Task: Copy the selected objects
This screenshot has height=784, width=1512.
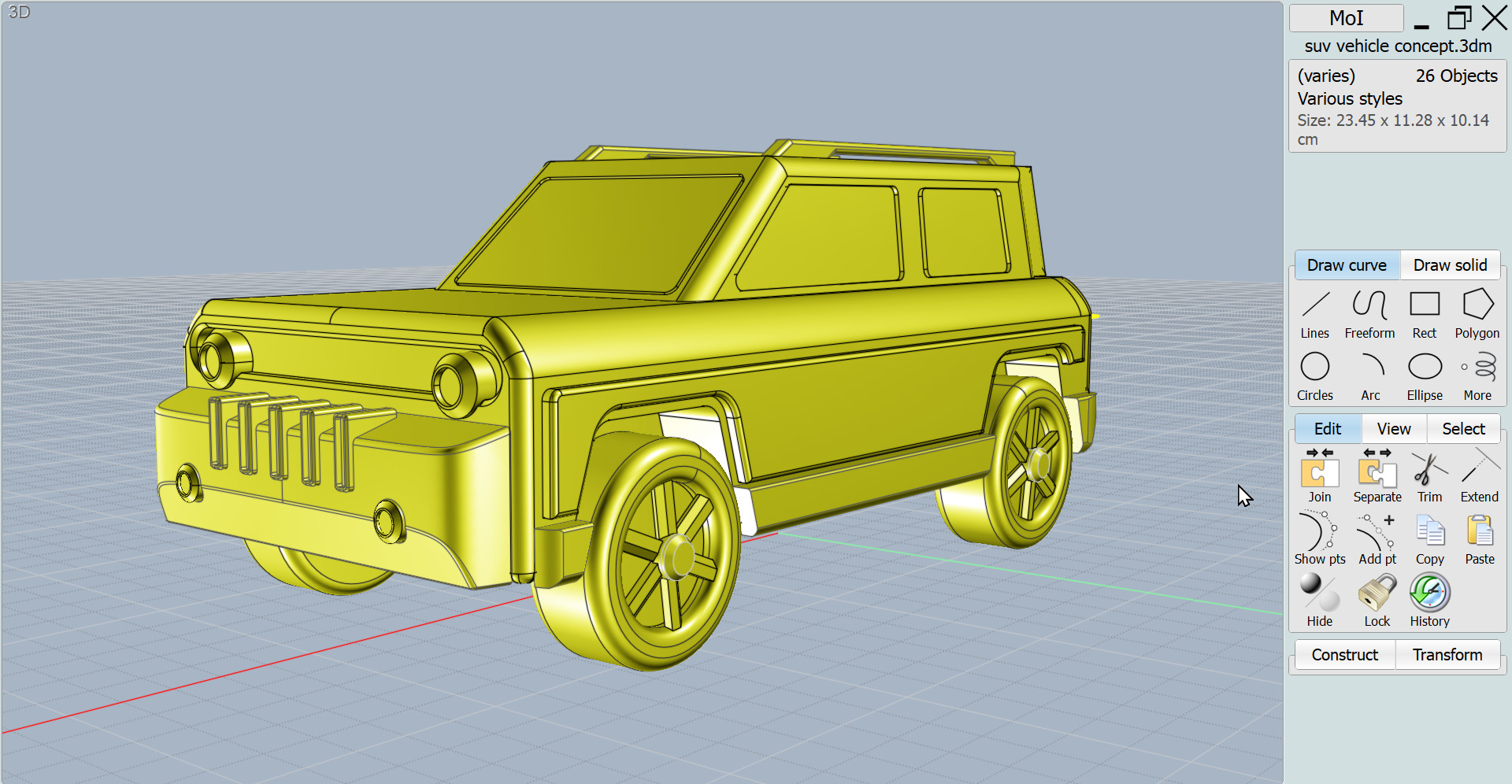Action: (x=1430, y=538)
